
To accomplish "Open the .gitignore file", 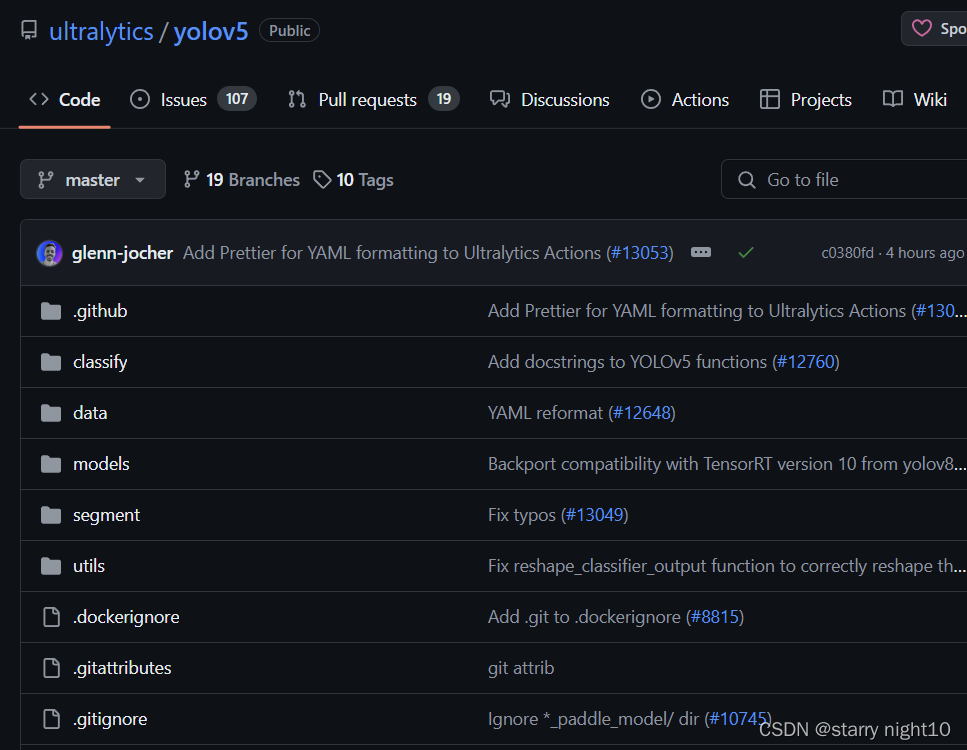I will 110,719.
